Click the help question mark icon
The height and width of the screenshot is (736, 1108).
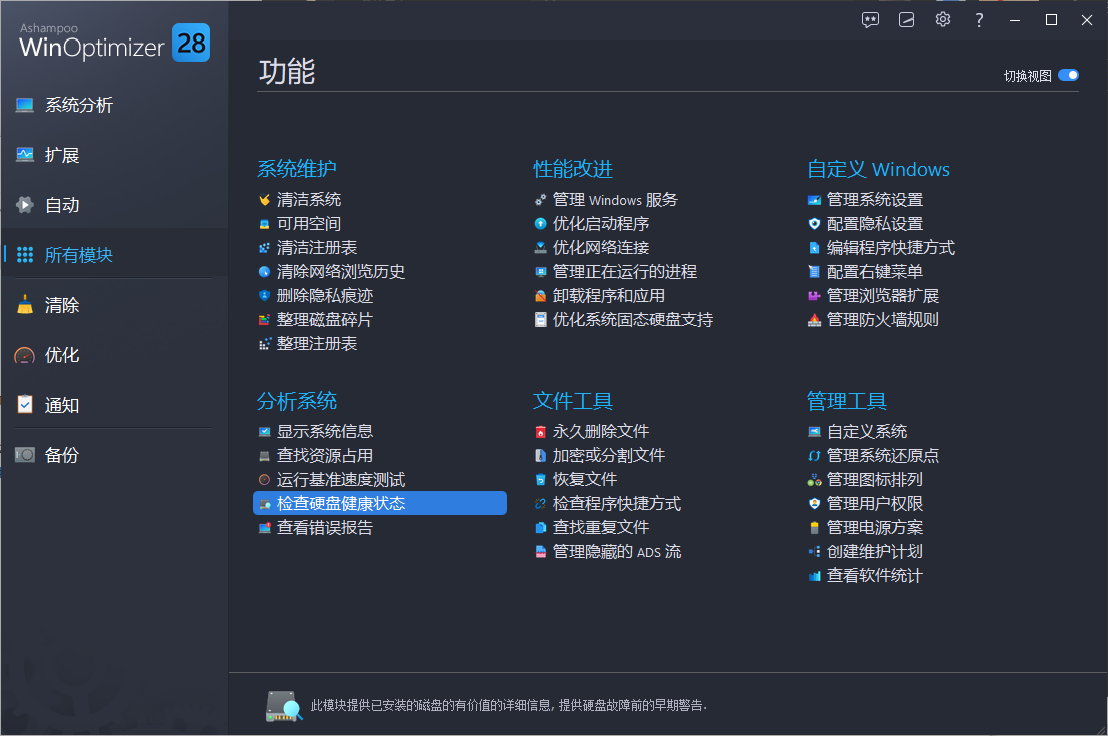tap(979, 19)
